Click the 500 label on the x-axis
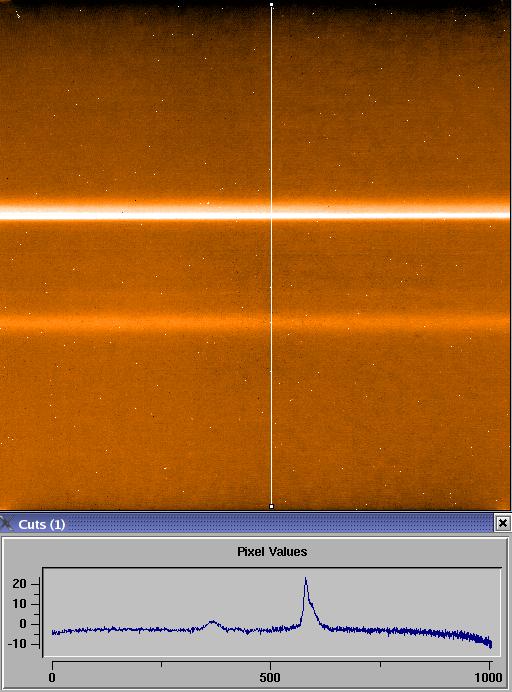This screenshot has width=512, height=692. pyautogui.click(x=270, y=677)
